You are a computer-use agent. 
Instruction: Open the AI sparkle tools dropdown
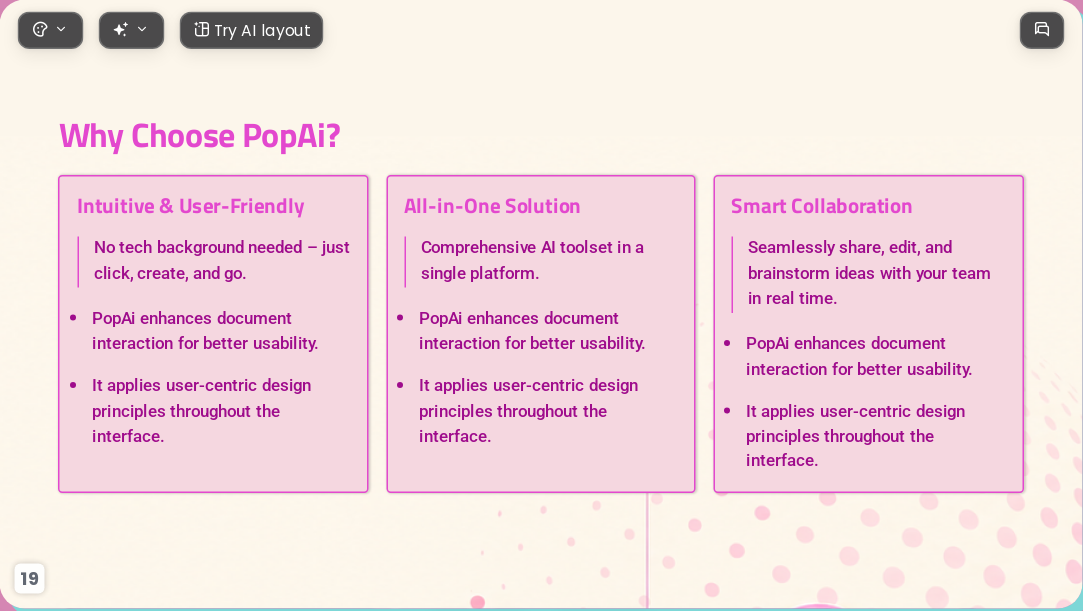[x=131, y=30]
